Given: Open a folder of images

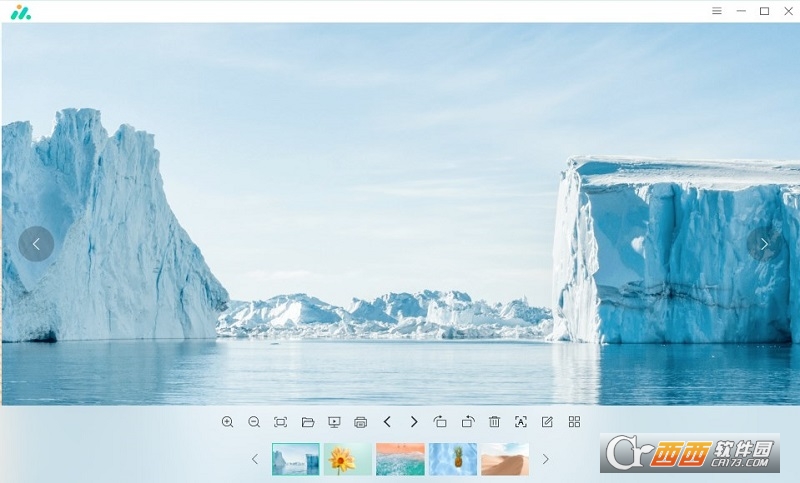Looking at the screenshot, I should tap(308, 422).
